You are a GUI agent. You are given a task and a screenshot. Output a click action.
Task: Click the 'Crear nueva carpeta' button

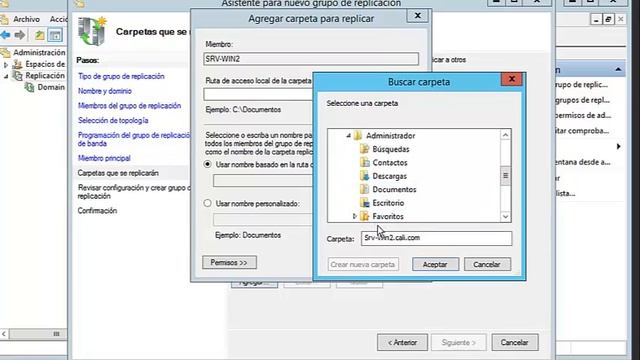[x=363, y=264]
